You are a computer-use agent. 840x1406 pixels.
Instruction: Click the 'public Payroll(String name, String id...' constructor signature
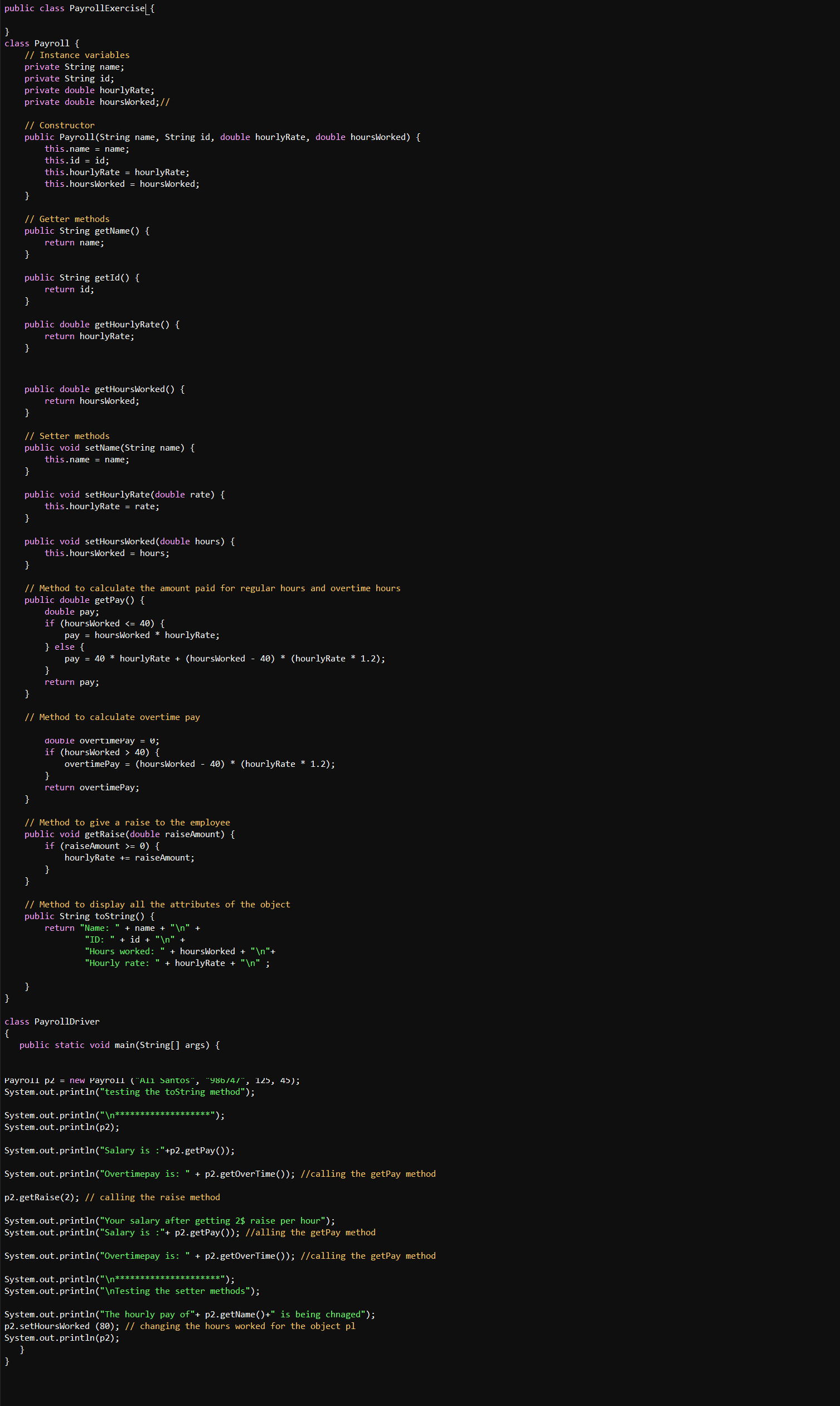pos(222,138)
